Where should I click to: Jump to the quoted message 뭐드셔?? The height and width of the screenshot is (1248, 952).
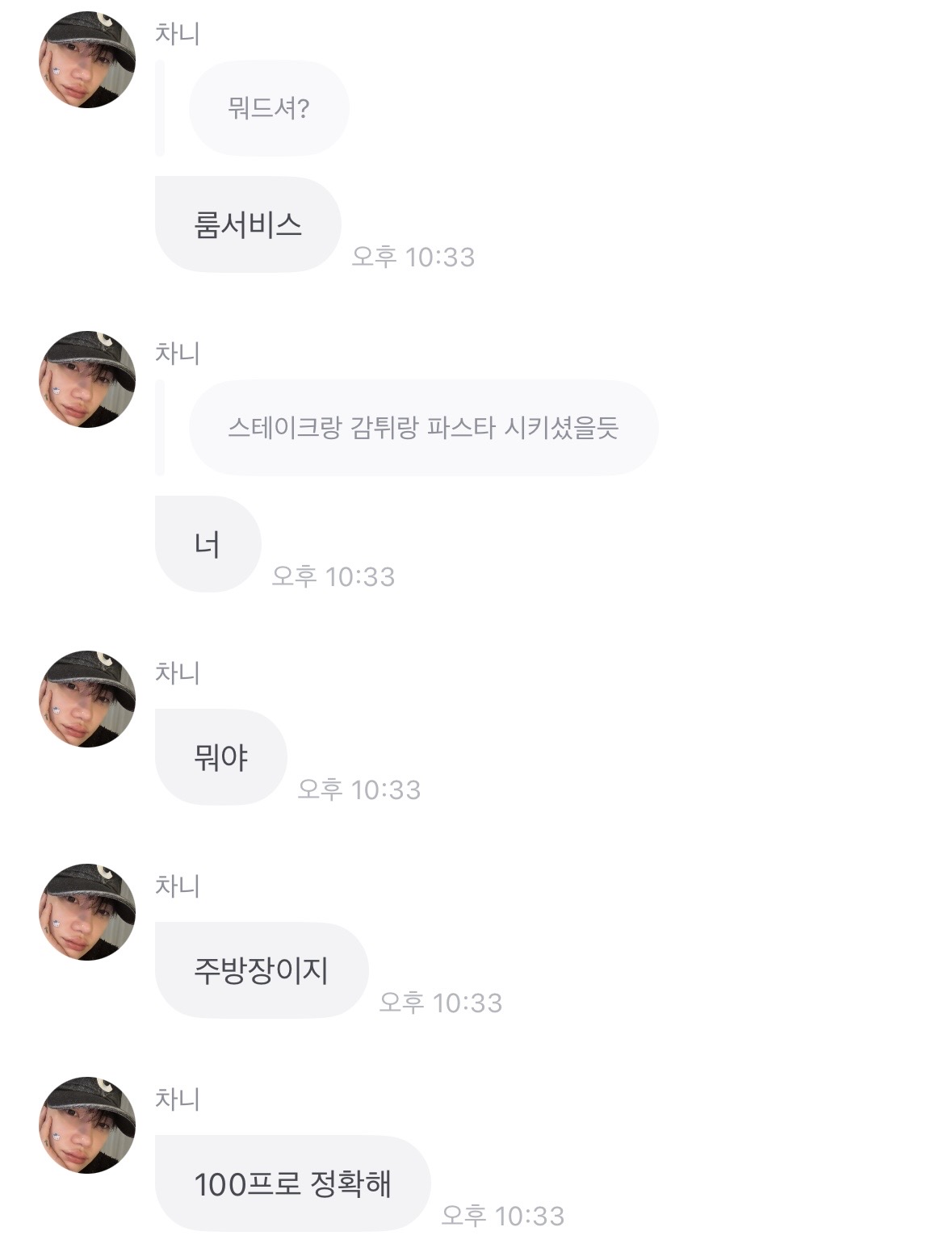[x=269, y=108]
